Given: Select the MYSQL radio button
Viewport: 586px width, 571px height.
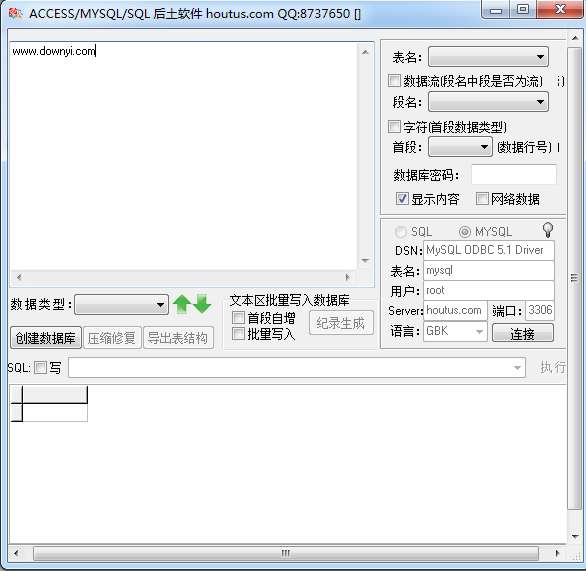Looking at the screenshot, I should (x=465, y=232).
